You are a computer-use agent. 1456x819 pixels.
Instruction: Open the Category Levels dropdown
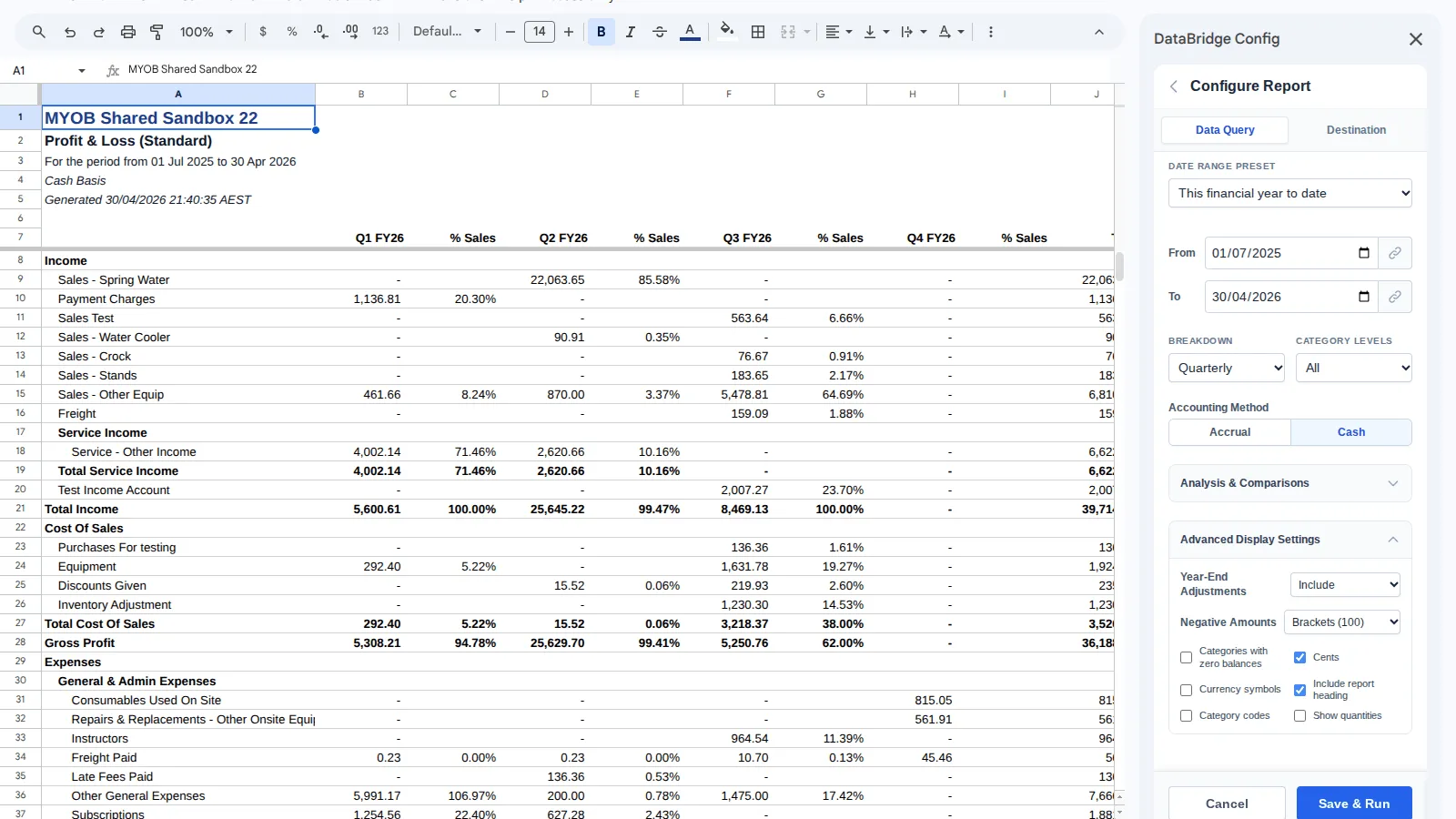tap(1354, 368)
